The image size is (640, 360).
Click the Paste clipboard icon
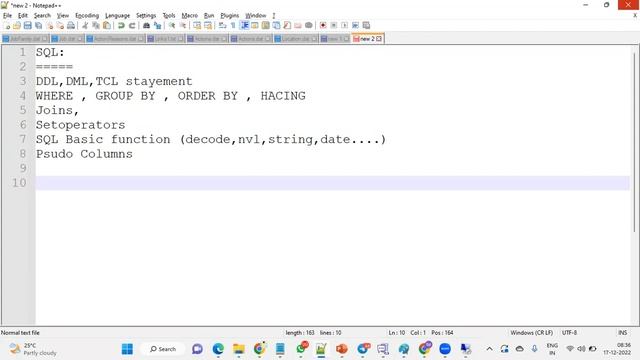[107, 26]
